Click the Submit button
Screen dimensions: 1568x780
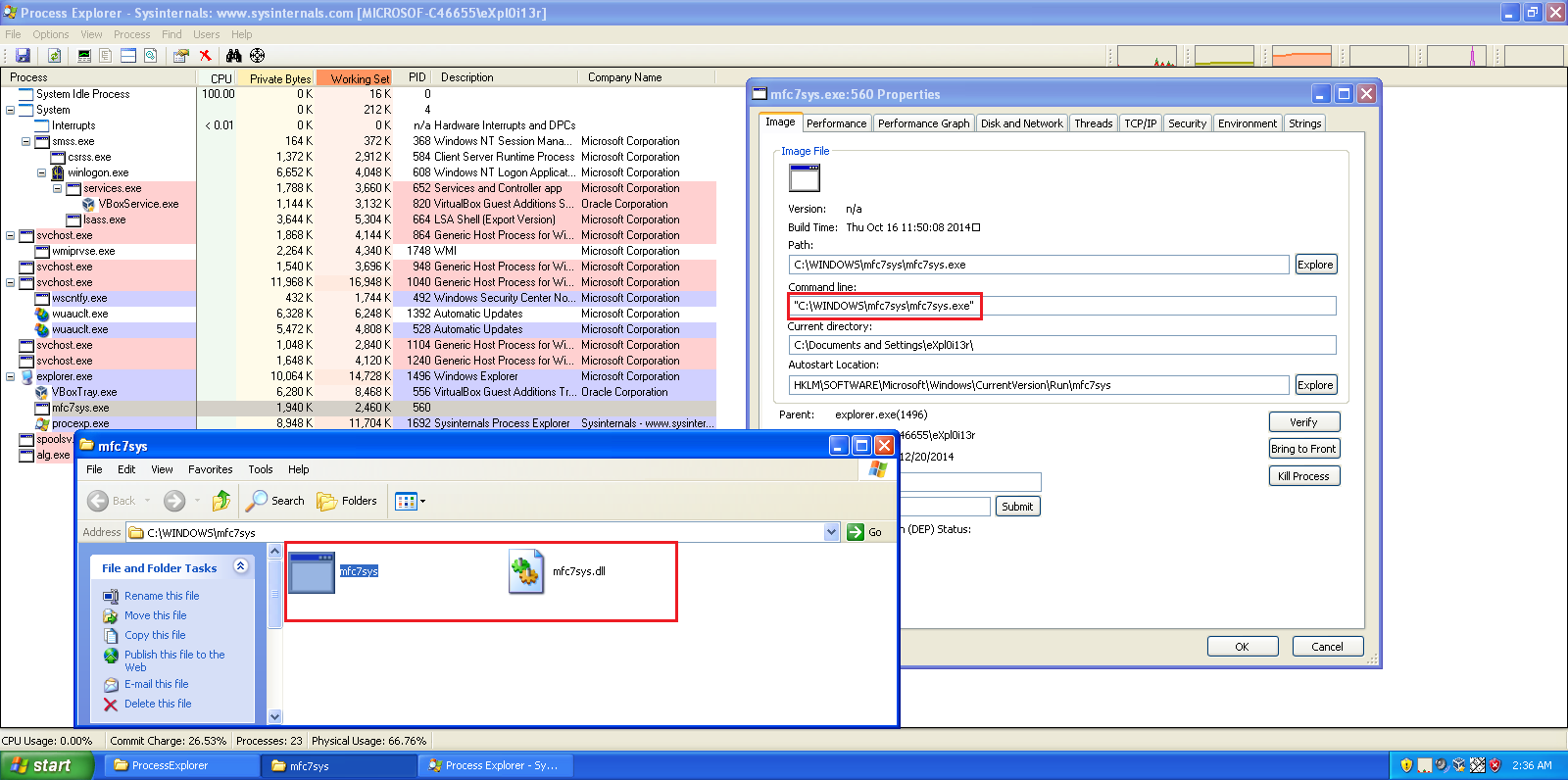coord(1017,507)
